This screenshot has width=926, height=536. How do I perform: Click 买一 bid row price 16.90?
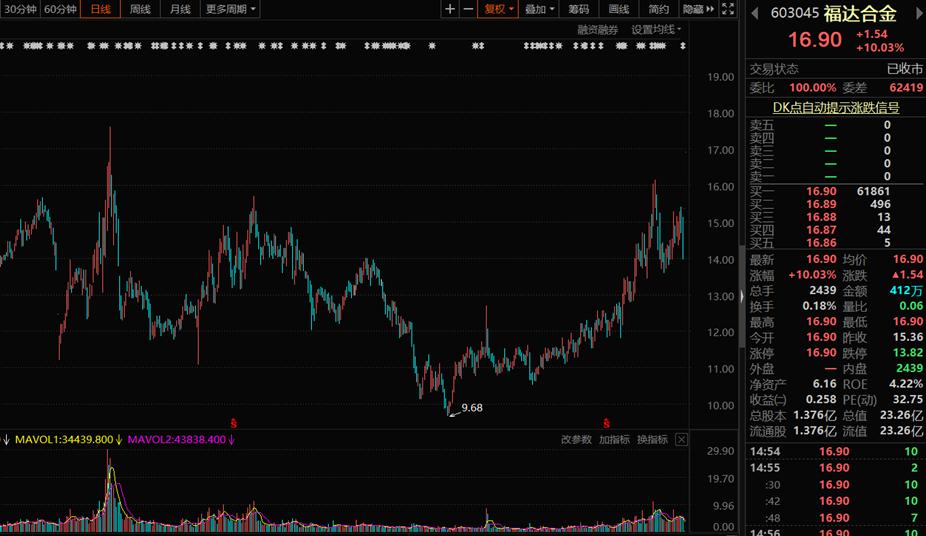tap(821, 191)
